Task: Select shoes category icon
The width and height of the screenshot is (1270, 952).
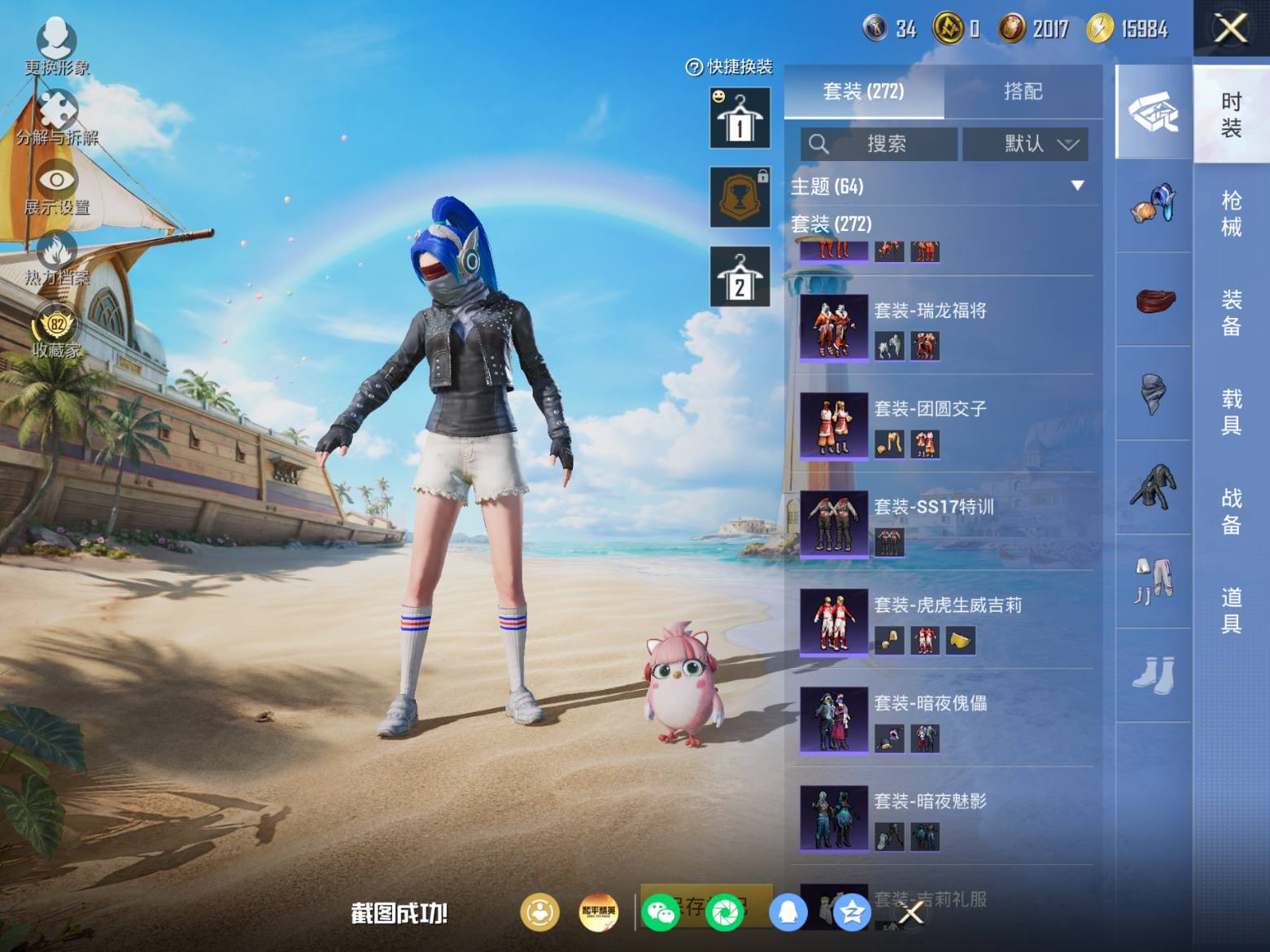Action: pyautogui.click(x=1153, y=675)
